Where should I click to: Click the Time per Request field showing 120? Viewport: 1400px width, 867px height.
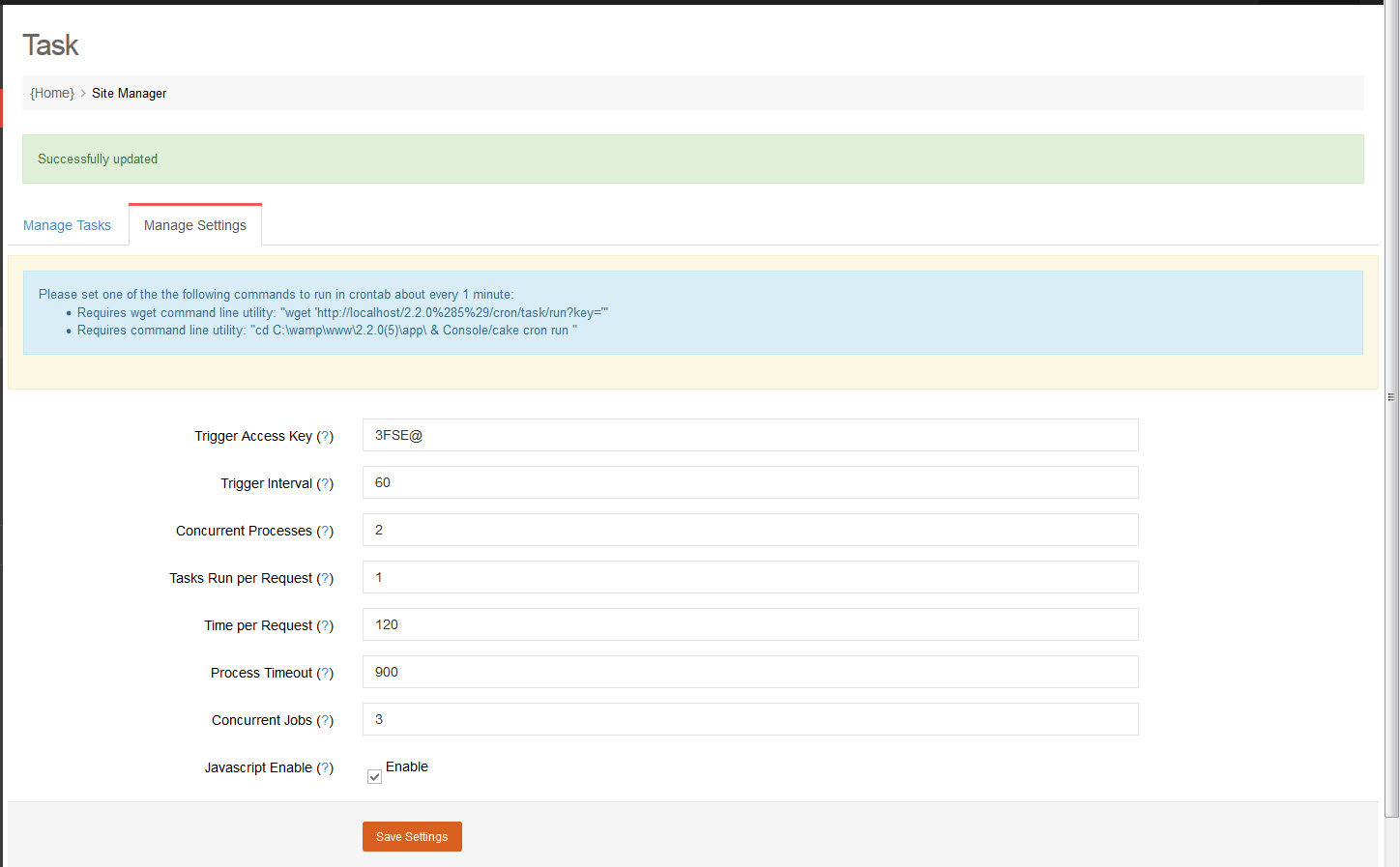click(x=749, y=624)
